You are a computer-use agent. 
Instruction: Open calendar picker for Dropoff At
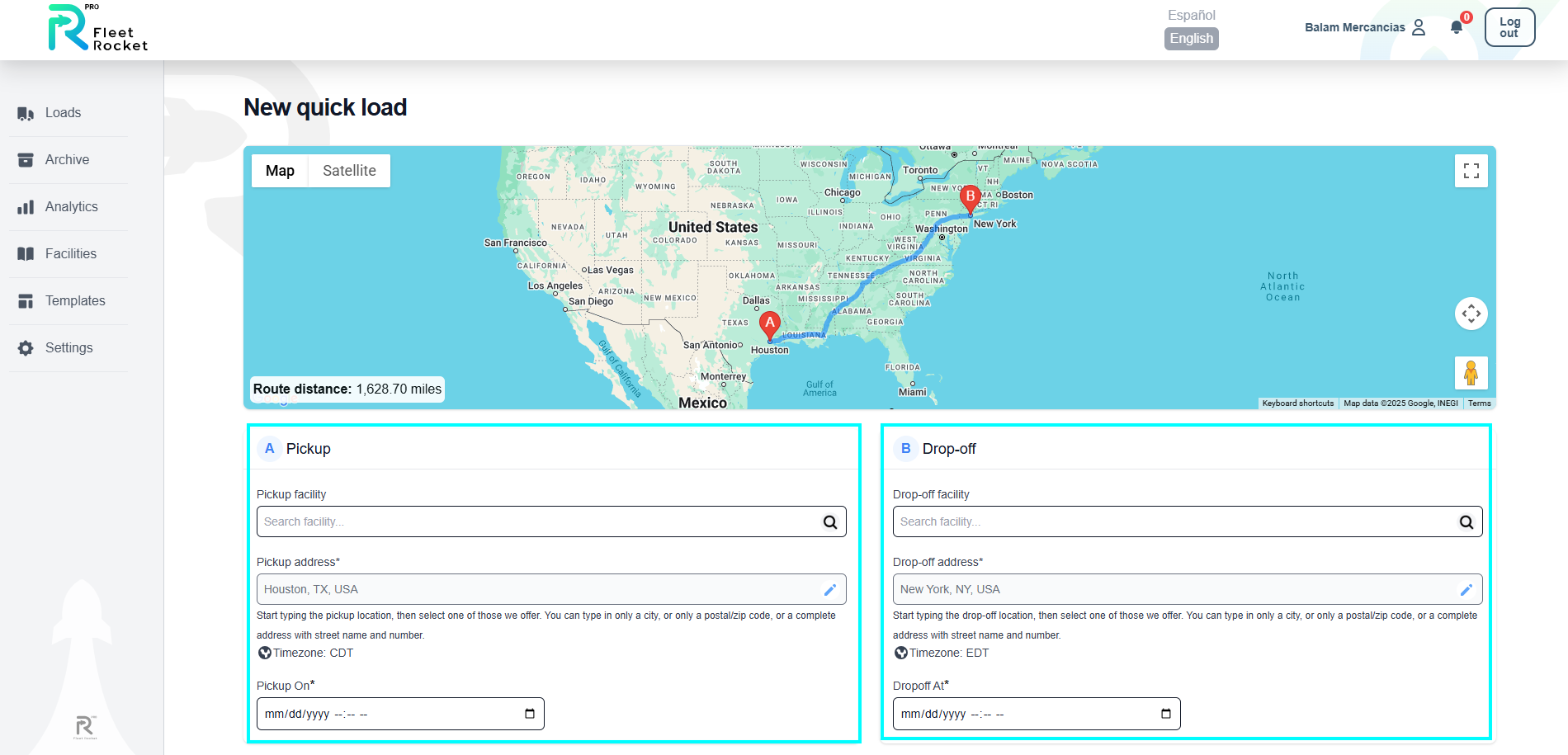[x=1166, y=714]
